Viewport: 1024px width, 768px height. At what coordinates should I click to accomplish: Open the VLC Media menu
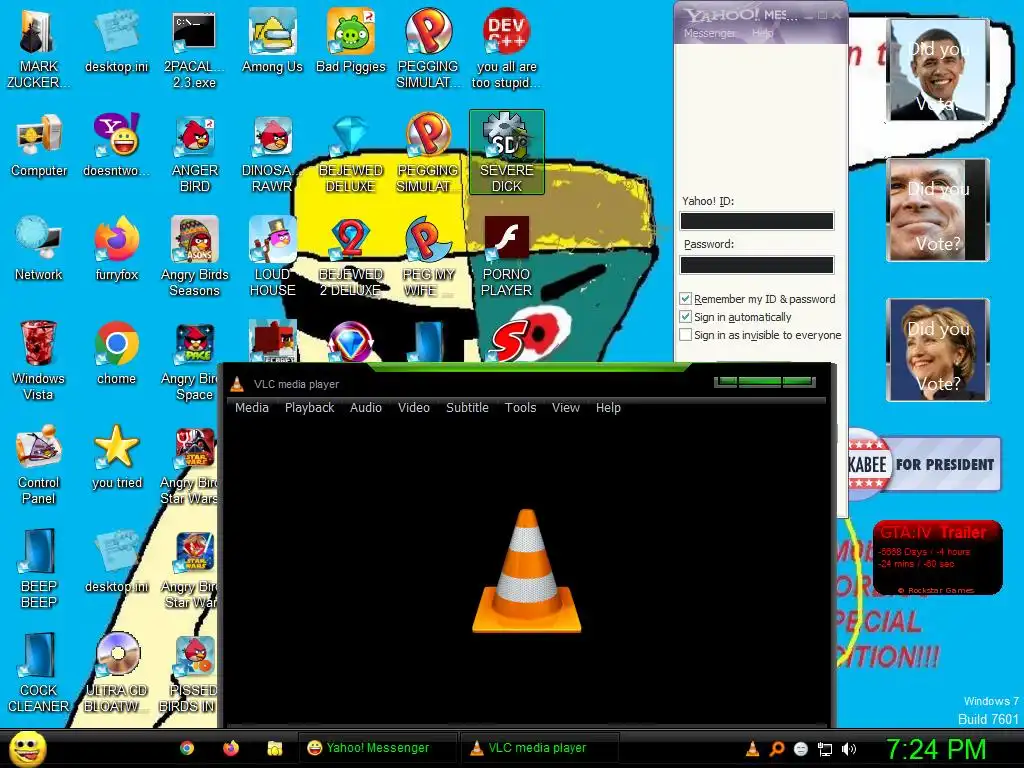coord(252,408)
